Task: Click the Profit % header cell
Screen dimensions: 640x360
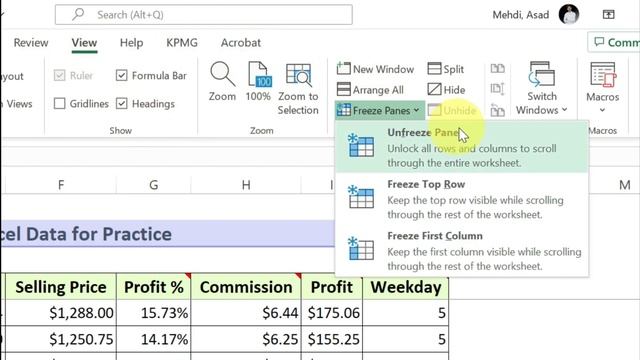Action: (x=153, y=287)
